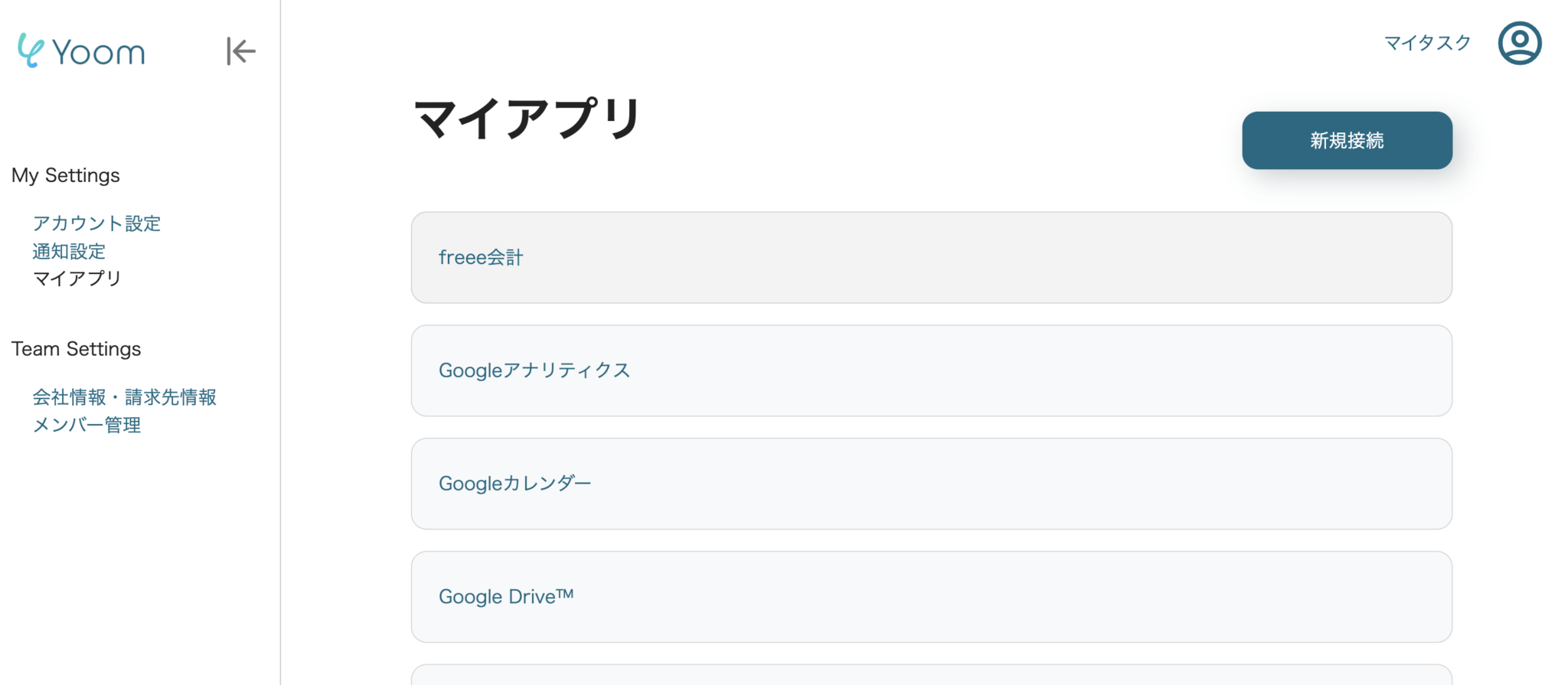Open メンバー管理 member management

tap(87, 425)
